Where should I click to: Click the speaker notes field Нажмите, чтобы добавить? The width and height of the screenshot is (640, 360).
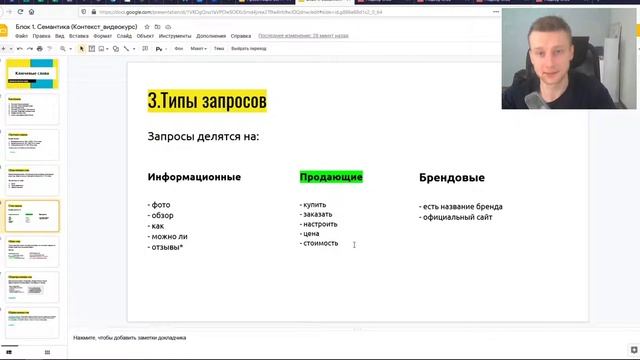130,338
